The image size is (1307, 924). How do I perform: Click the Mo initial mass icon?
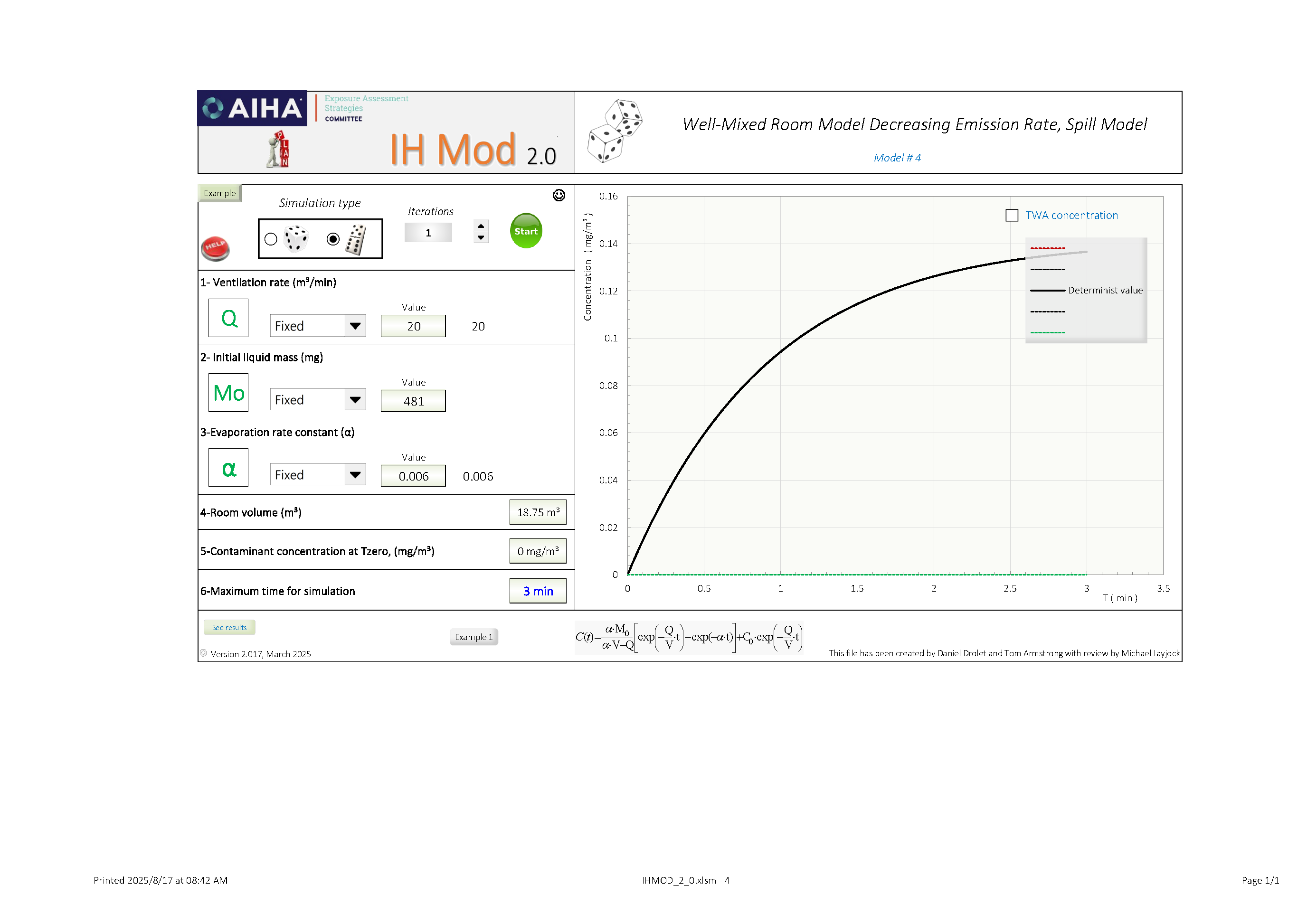coord(228,393)
